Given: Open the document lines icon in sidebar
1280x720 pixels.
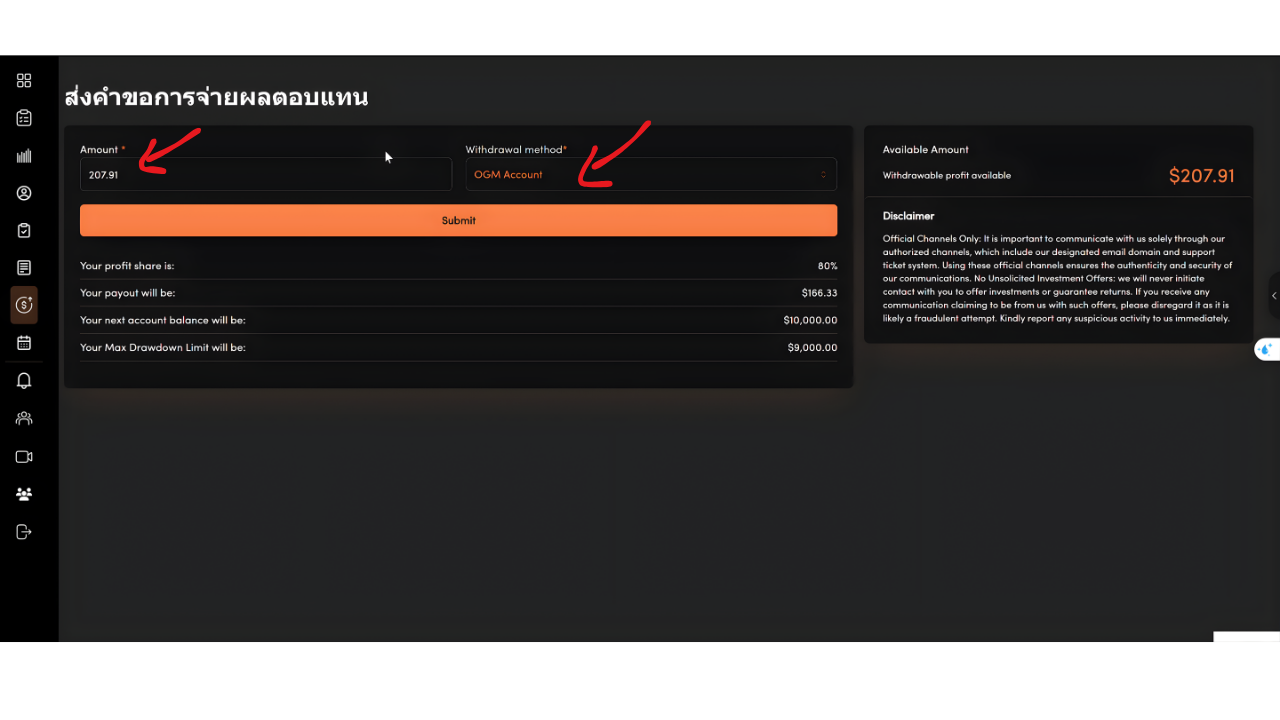Looking at the screenshot, I should point(24,268).
